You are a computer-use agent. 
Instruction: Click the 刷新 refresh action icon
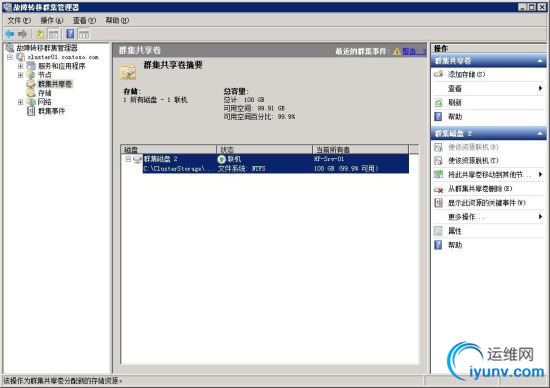pyautogui.click(x=438, y=102)
